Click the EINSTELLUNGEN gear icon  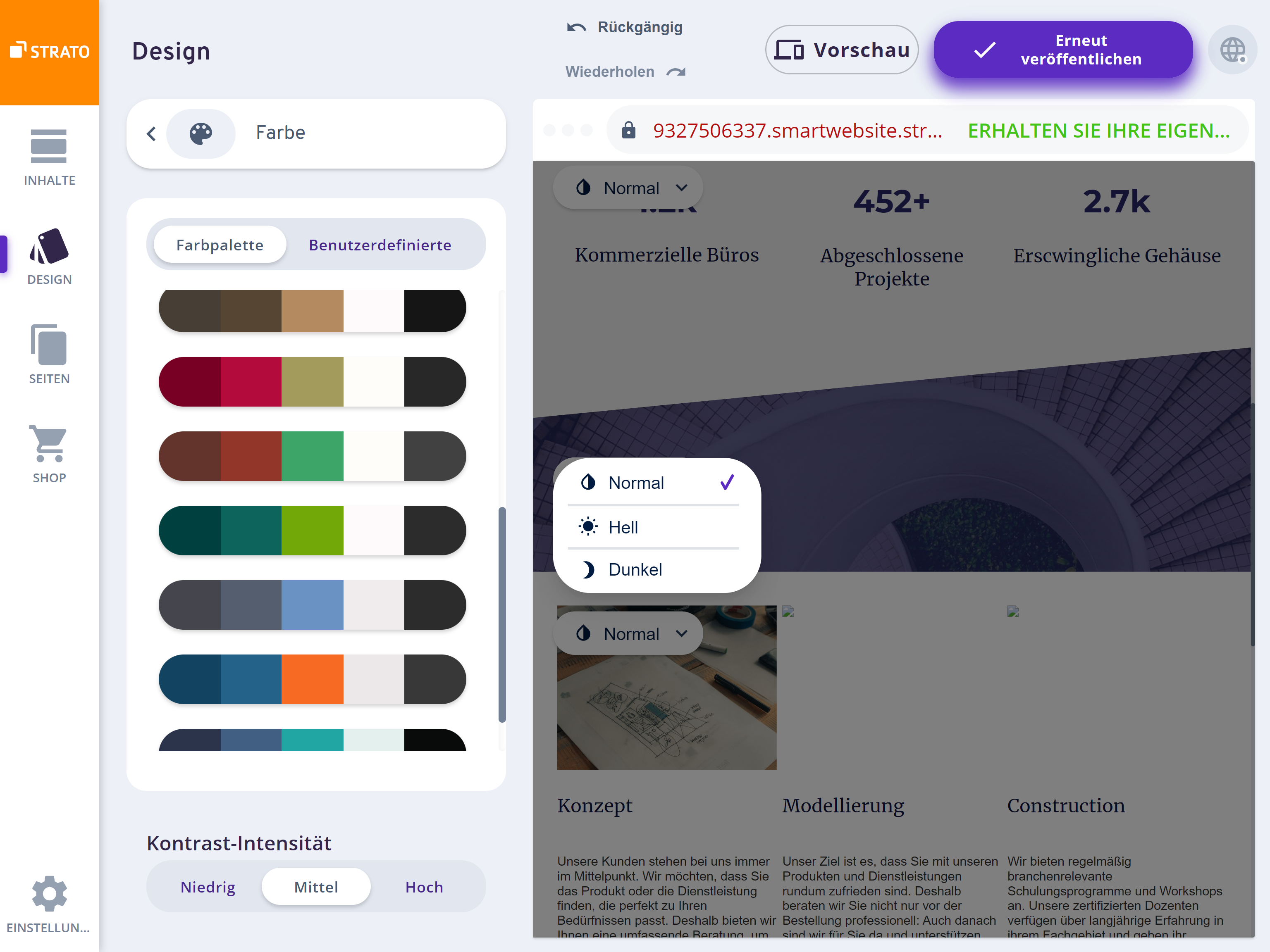(x=49, y=893)
